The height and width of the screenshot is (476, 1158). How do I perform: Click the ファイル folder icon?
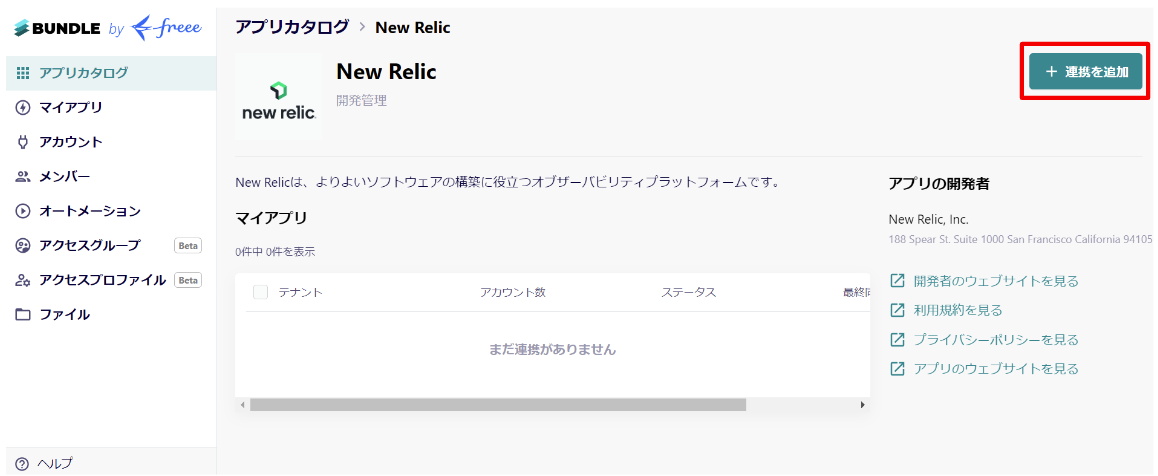click(x=23, y=315)
